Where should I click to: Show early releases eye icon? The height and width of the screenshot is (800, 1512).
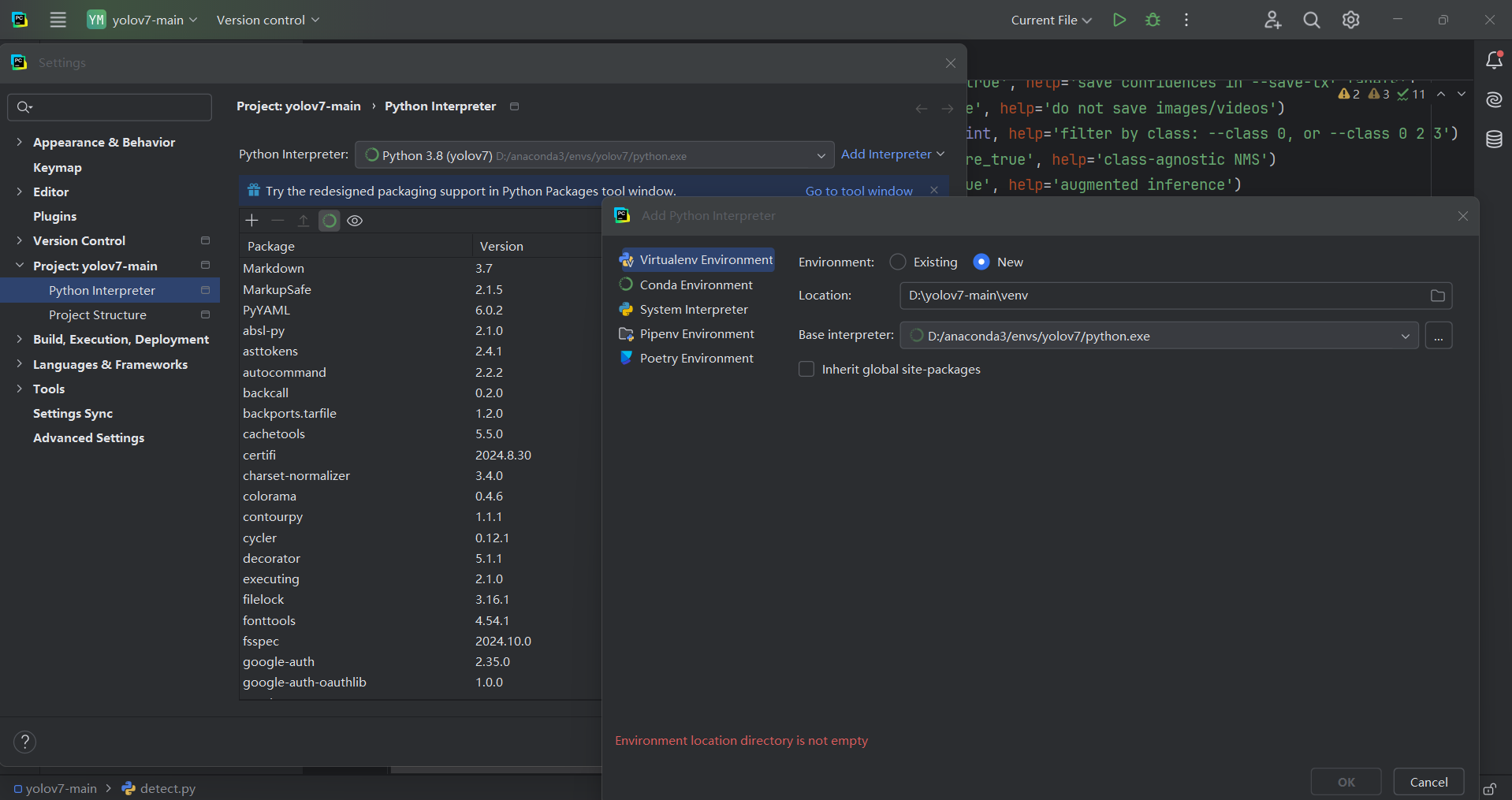(x=355, y=221)
